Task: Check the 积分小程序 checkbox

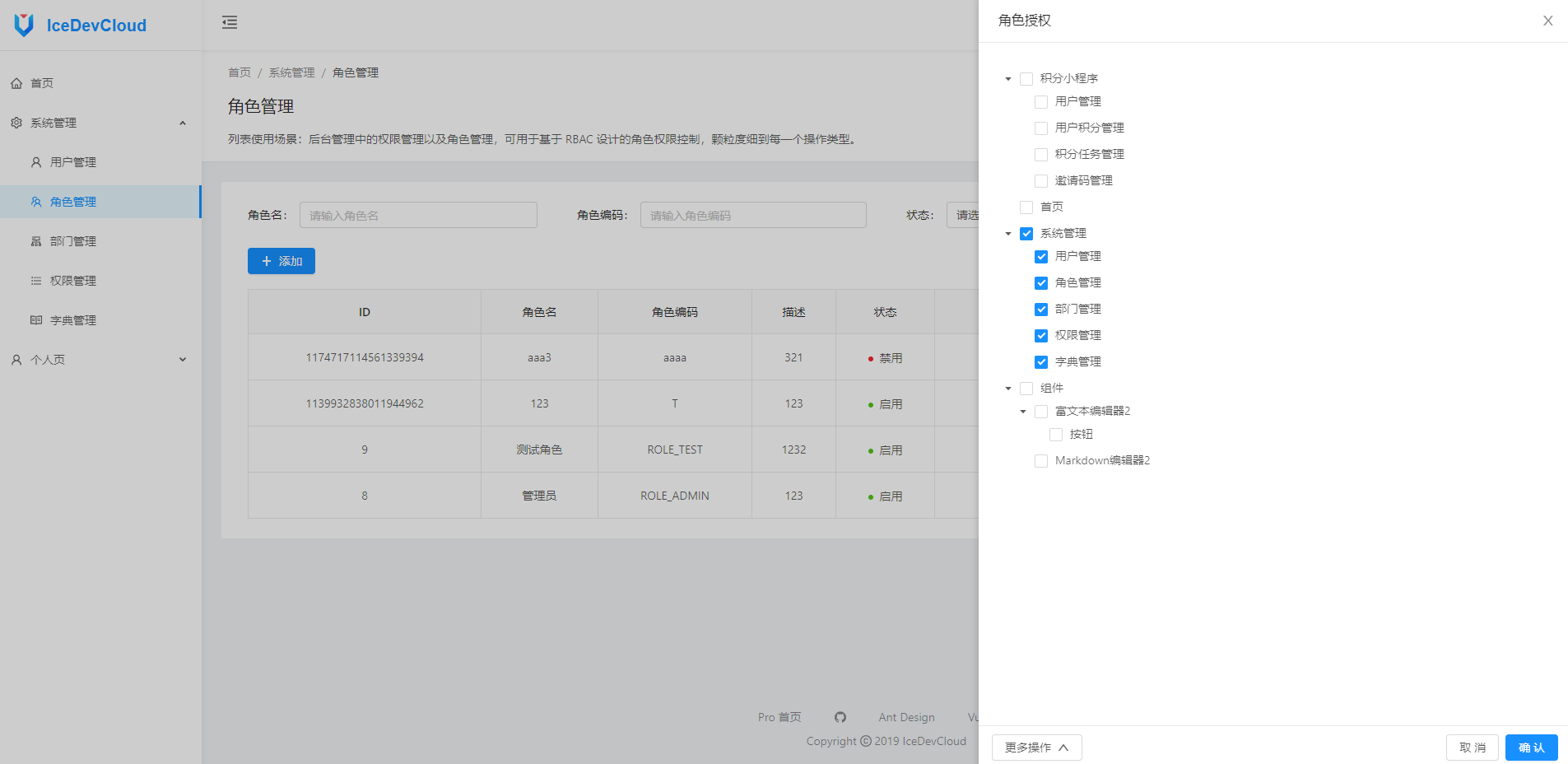Action: 1026,79
